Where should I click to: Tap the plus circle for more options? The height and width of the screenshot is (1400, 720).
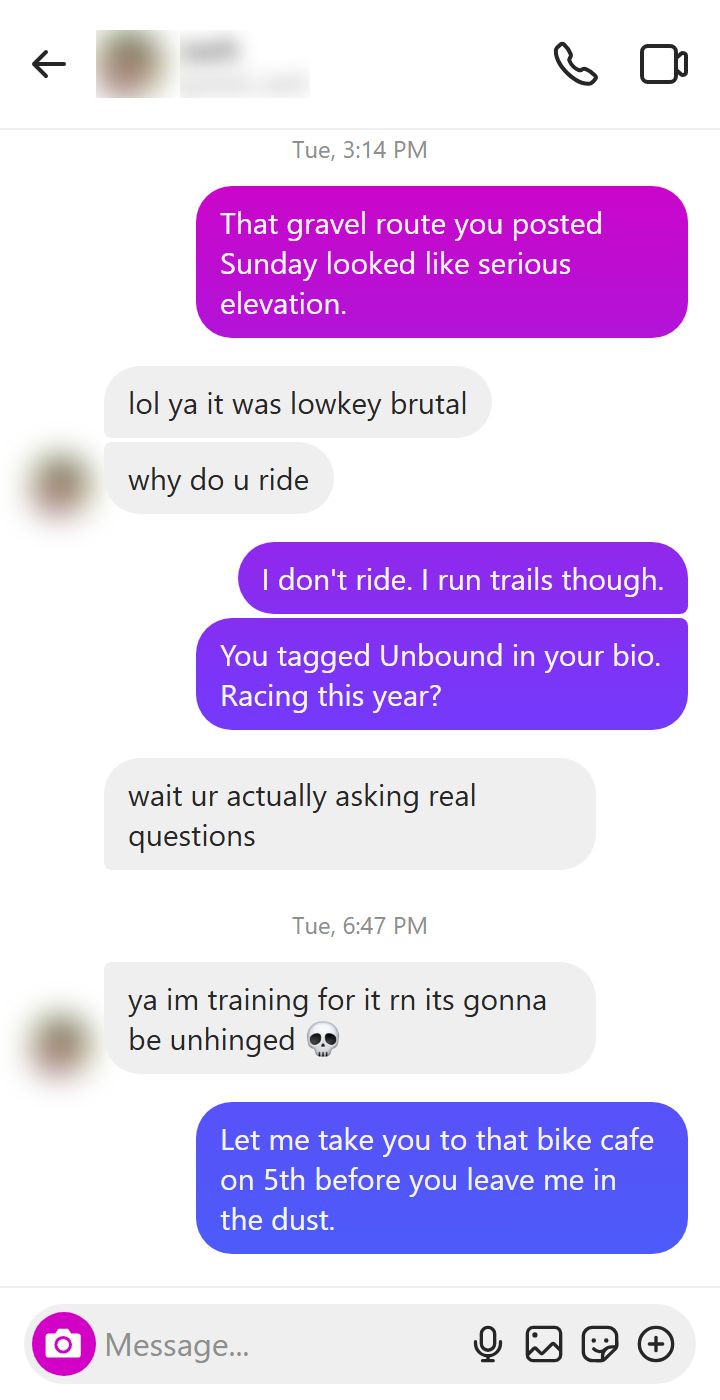[x=656, y=1344]
